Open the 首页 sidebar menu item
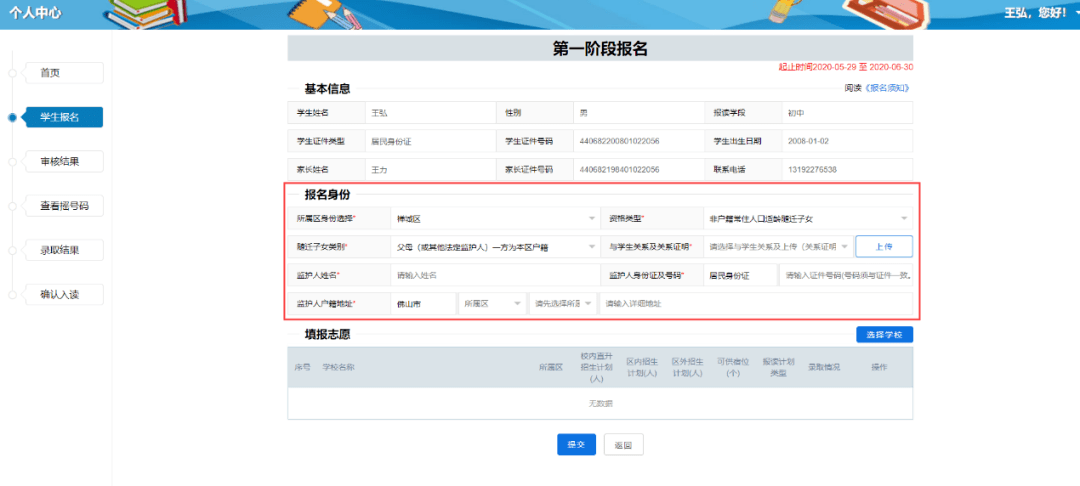This screenshot has width=1080, height=486. pos(63,73)
